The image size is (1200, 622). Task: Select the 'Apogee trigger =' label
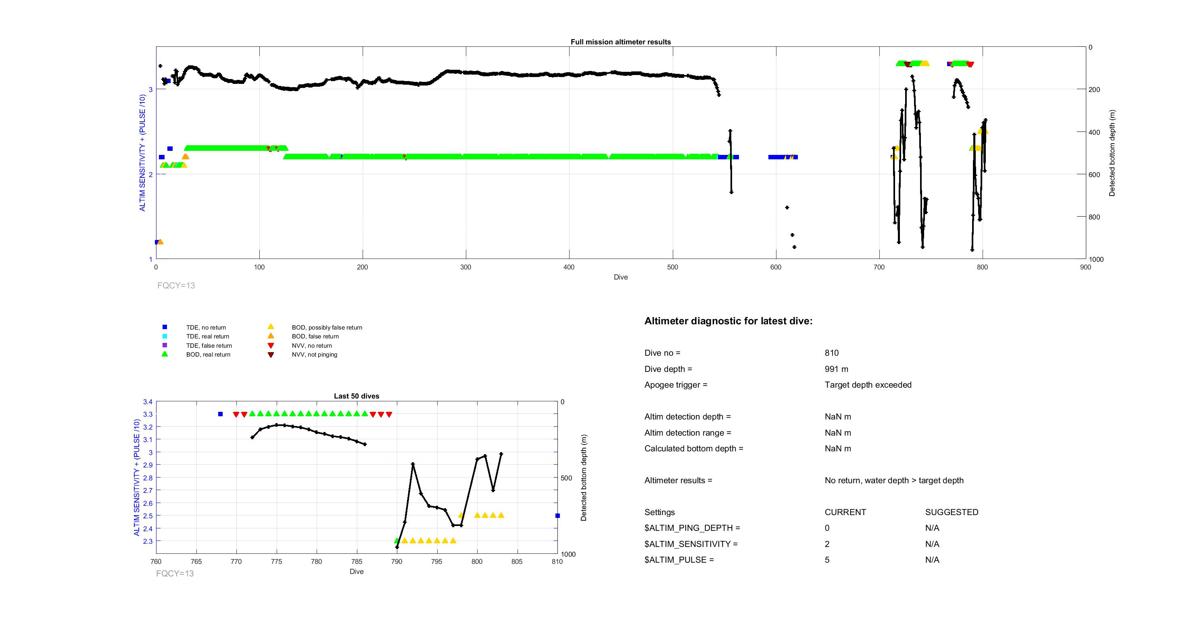click(x=676, y=385)
